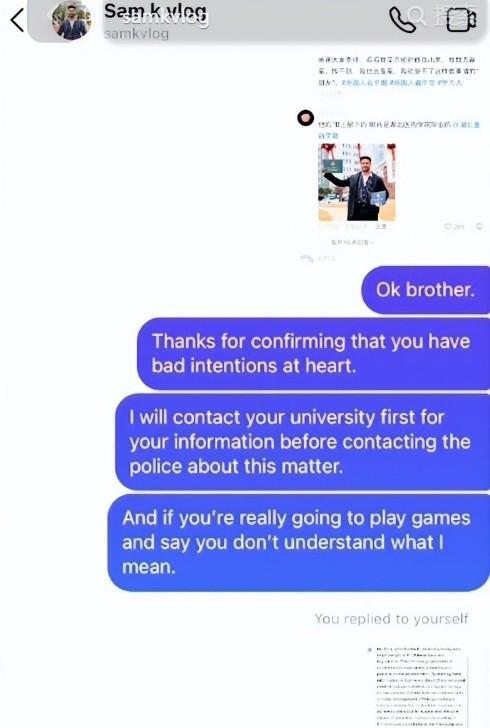490x728 pixels.
Task: Go back using the left chevron arrow
Action: click(17, 20)
